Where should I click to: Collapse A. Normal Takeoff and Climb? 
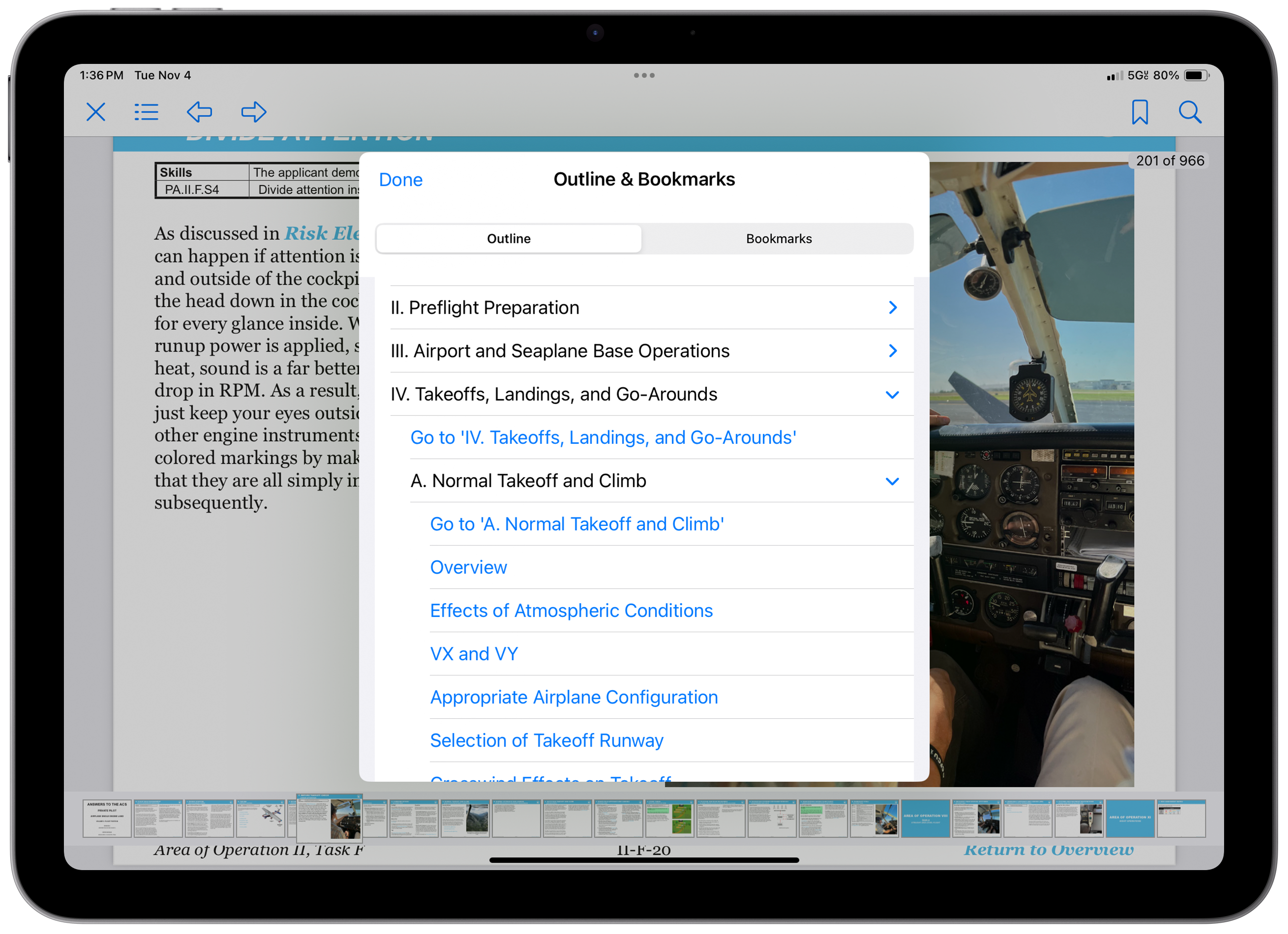[x=892, y=481]
